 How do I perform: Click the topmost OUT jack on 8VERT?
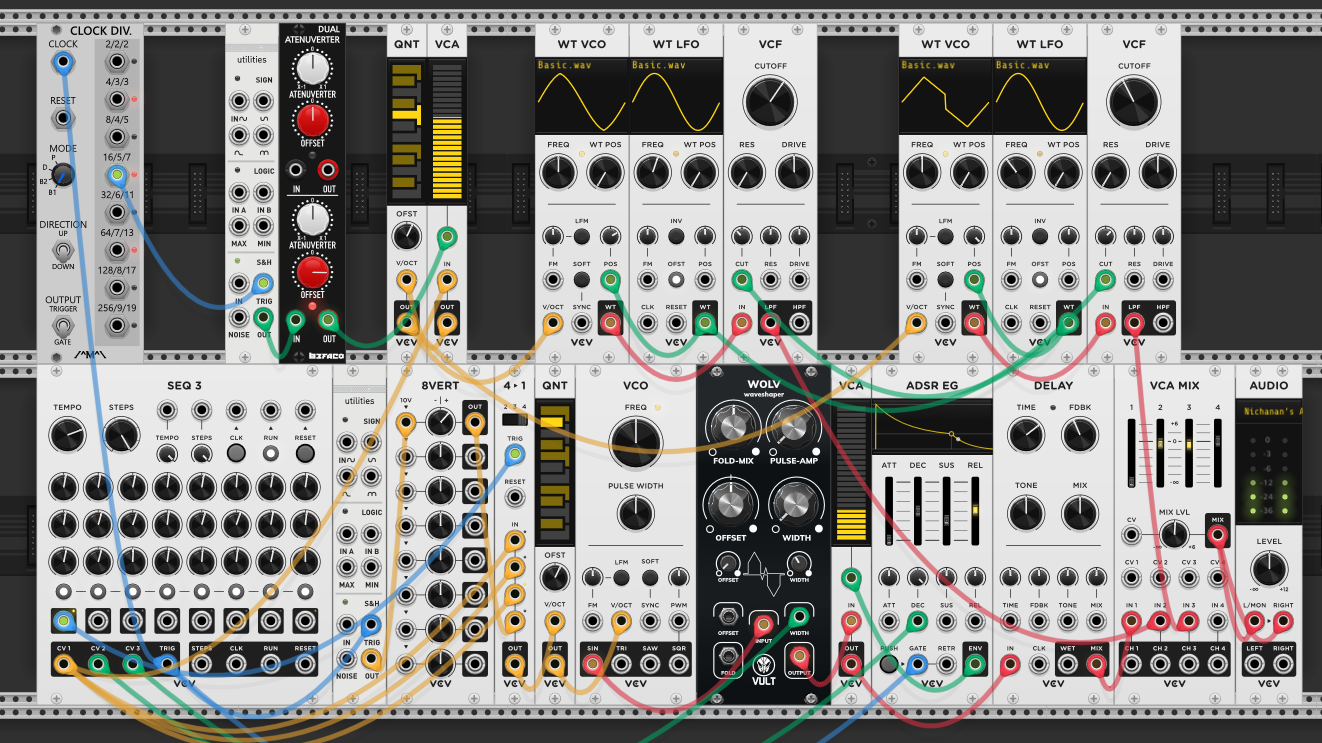[x=474, y=422]
